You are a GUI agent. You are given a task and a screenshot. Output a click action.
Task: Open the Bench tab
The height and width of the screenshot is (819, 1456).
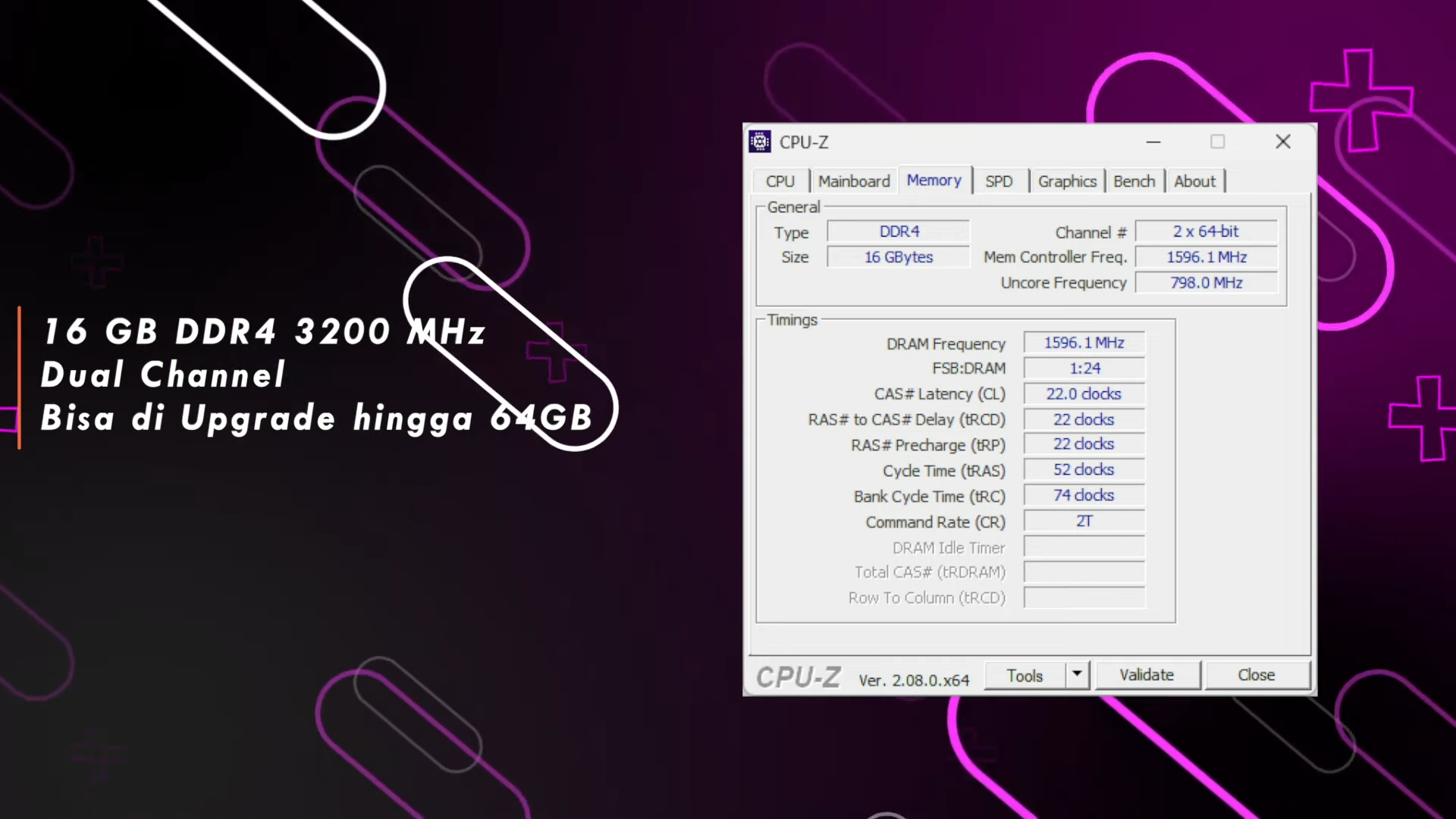pos(1134,181)
